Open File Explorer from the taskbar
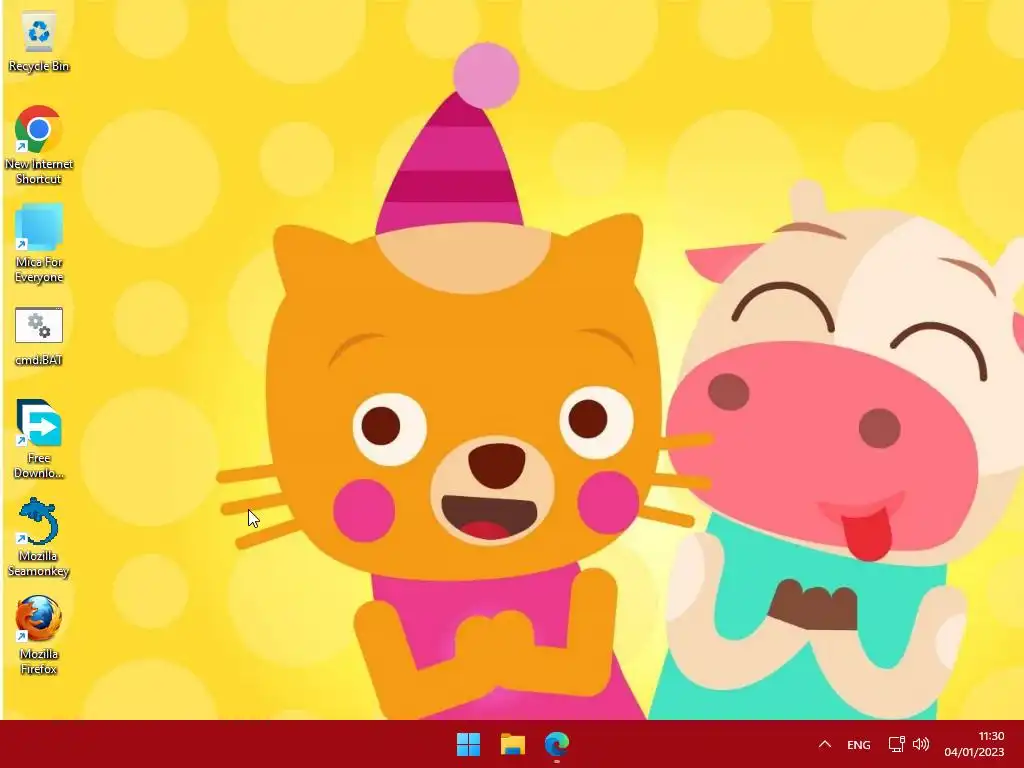The width and height of the screenshot is (1024, 768). click(513, 744)
